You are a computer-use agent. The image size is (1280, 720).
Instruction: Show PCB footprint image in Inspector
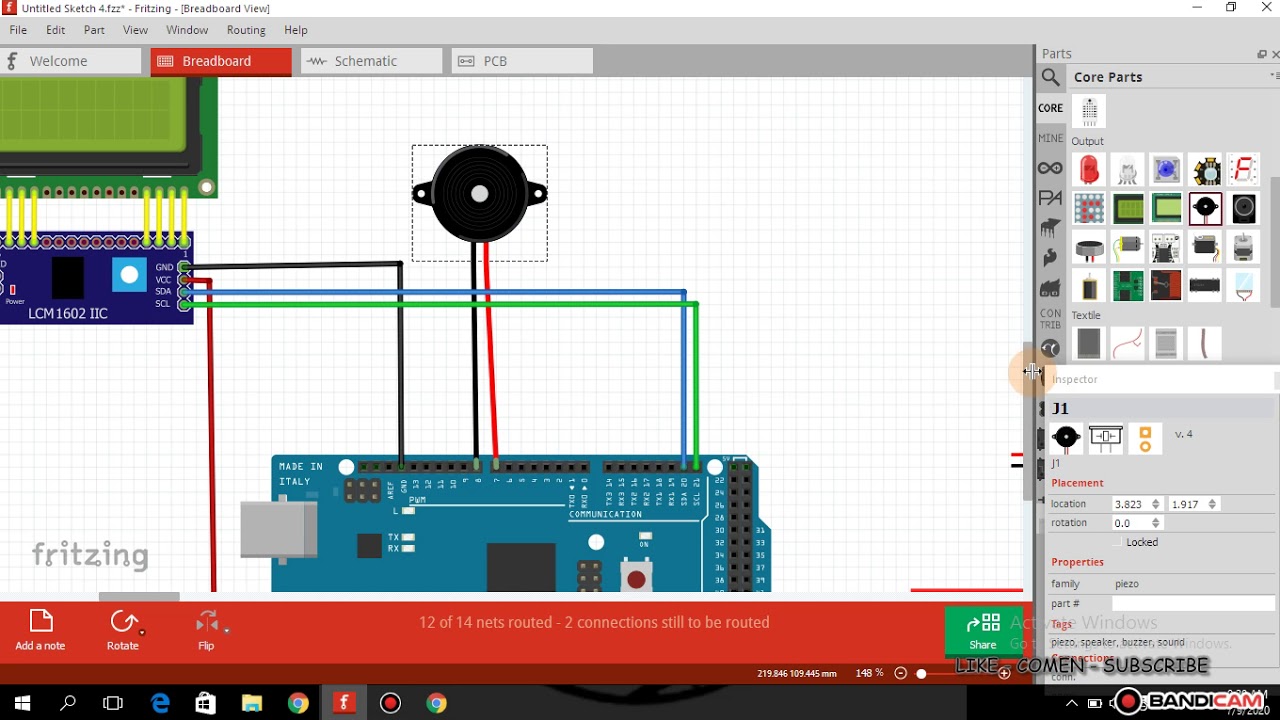tap(1145, 438)
